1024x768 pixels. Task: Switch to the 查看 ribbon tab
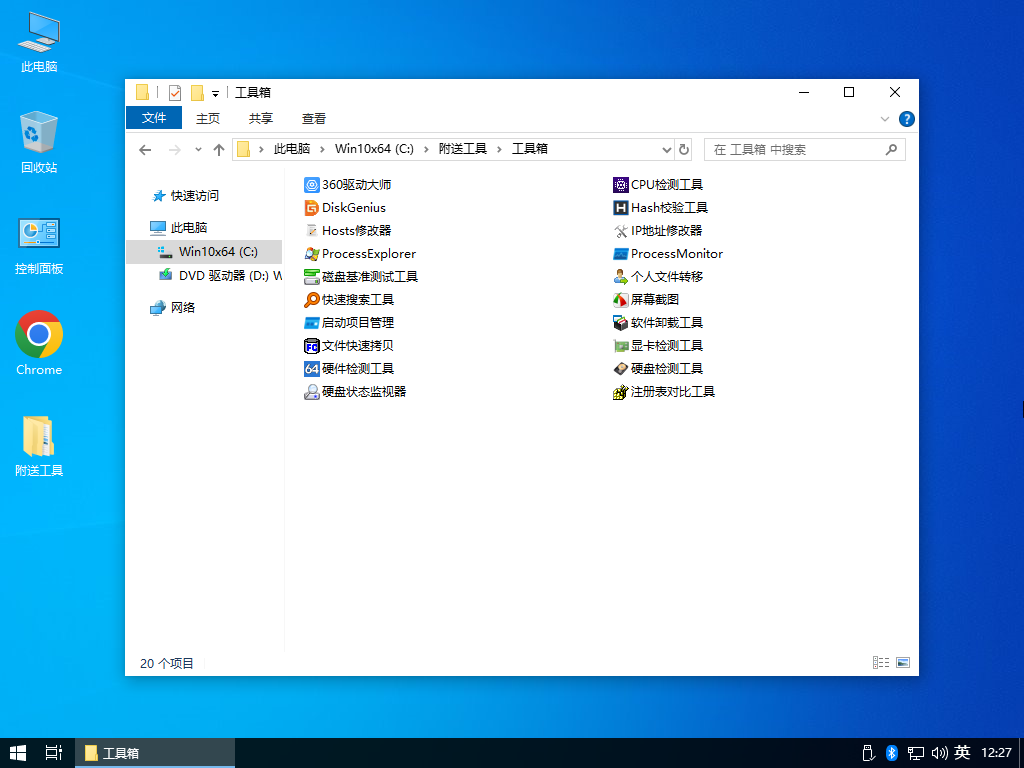[313, 119]
